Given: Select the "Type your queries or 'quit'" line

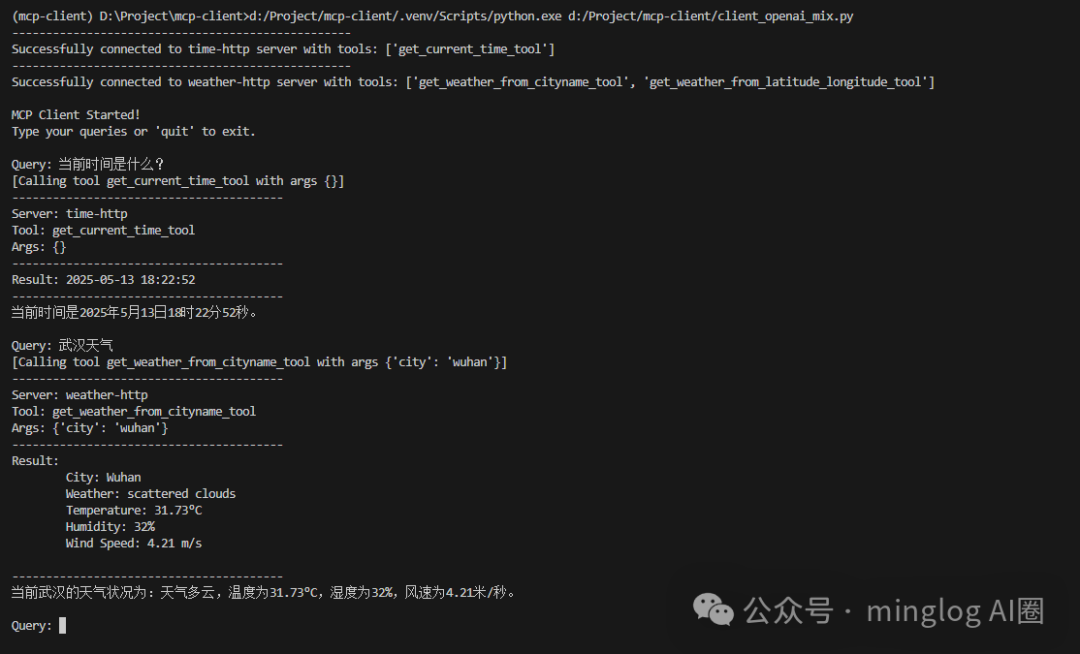Looking at the screenshot, I should pos(134,131).
